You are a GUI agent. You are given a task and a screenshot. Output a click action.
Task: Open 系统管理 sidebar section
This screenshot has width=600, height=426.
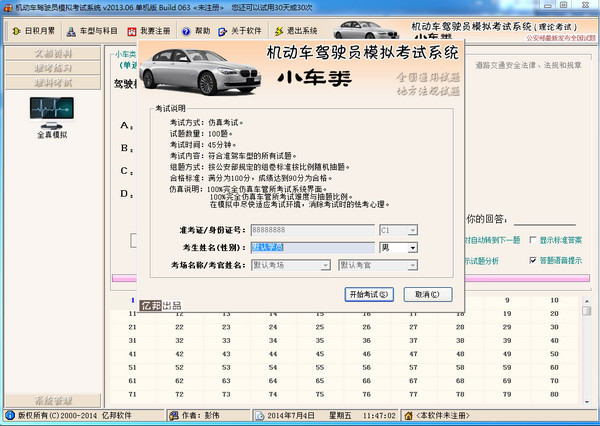[x=52, y=400]
